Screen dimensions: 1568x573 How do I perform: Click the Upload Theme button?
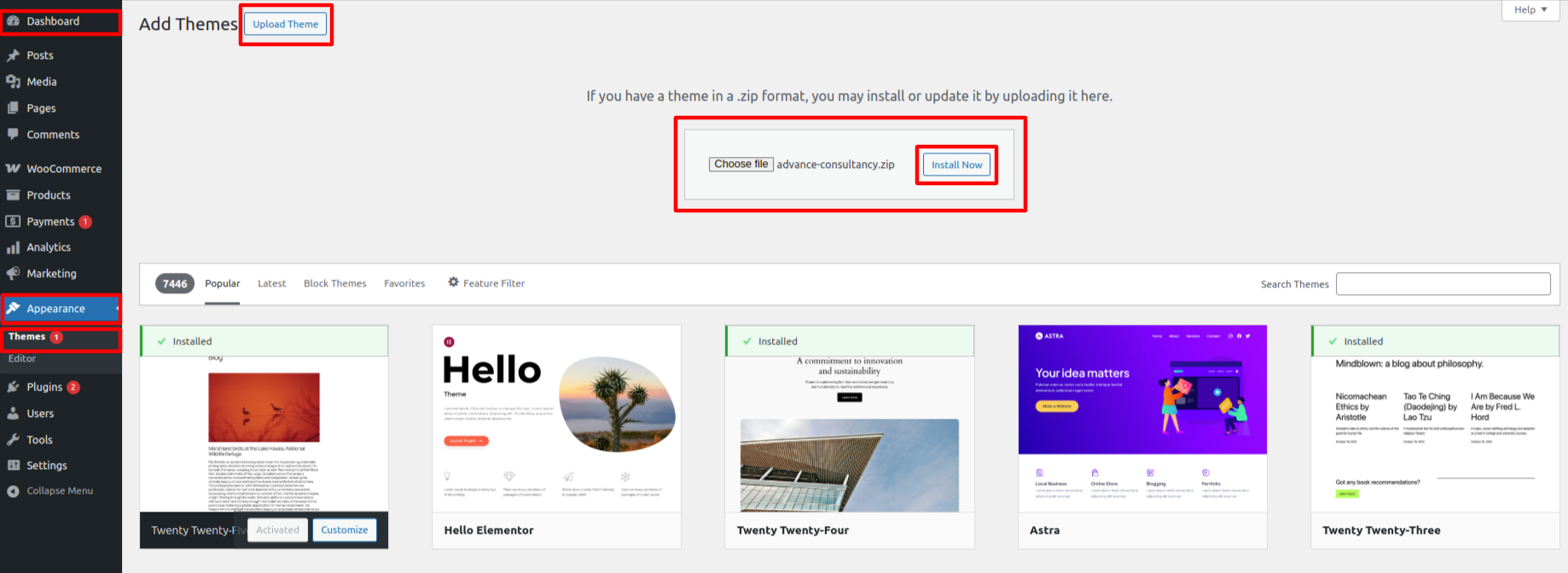tap(285, 25)
